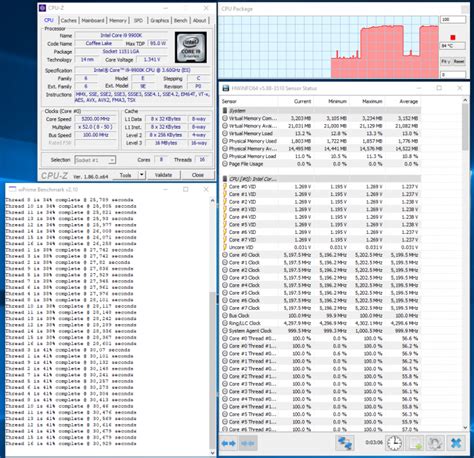Click the graph maximum value field showing 100
474x458 pixels.
[x=453, y=20]
